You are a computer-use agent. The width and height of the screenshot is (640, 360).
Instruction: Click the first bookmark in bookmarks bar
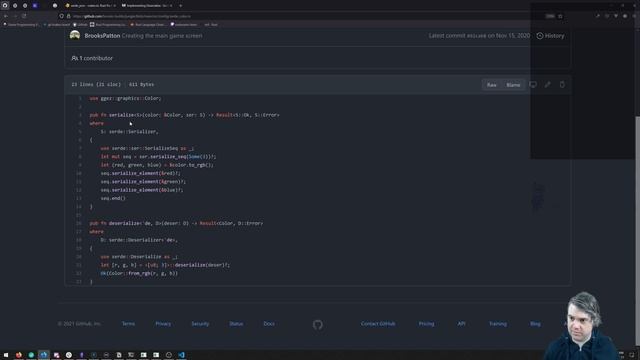[x=21, y=24]
